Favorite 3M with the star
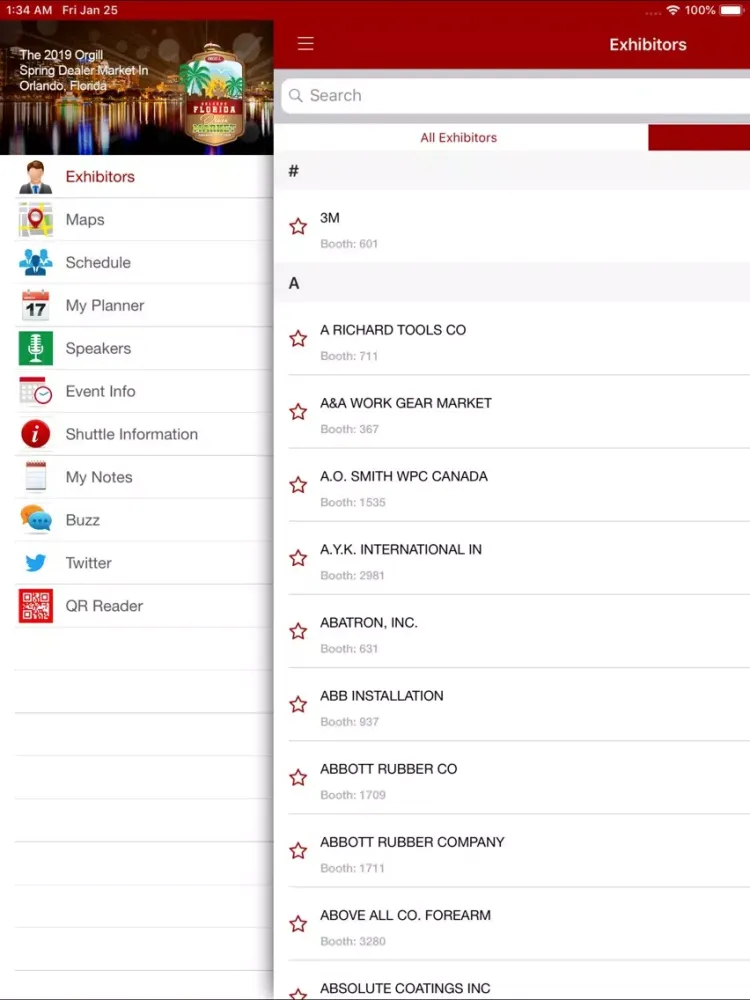750x1000 pixels. [298, 226]
